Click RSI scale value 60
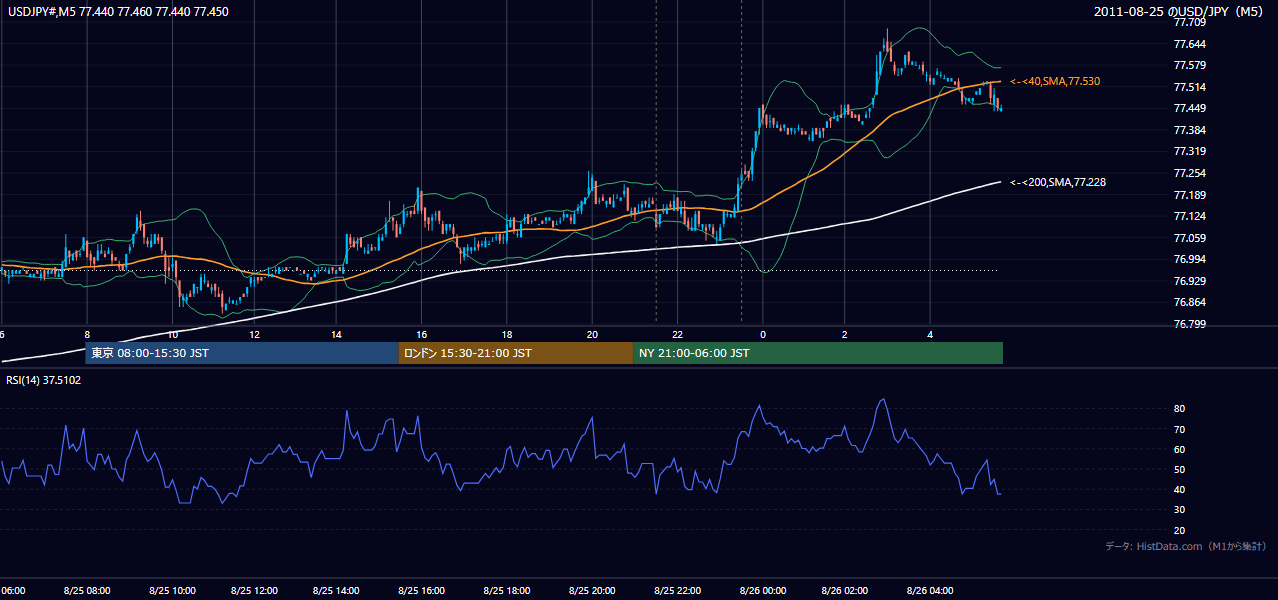The height and width of the screenshot is (600, 1278). pyautogui.click(x=1179, y=449)
